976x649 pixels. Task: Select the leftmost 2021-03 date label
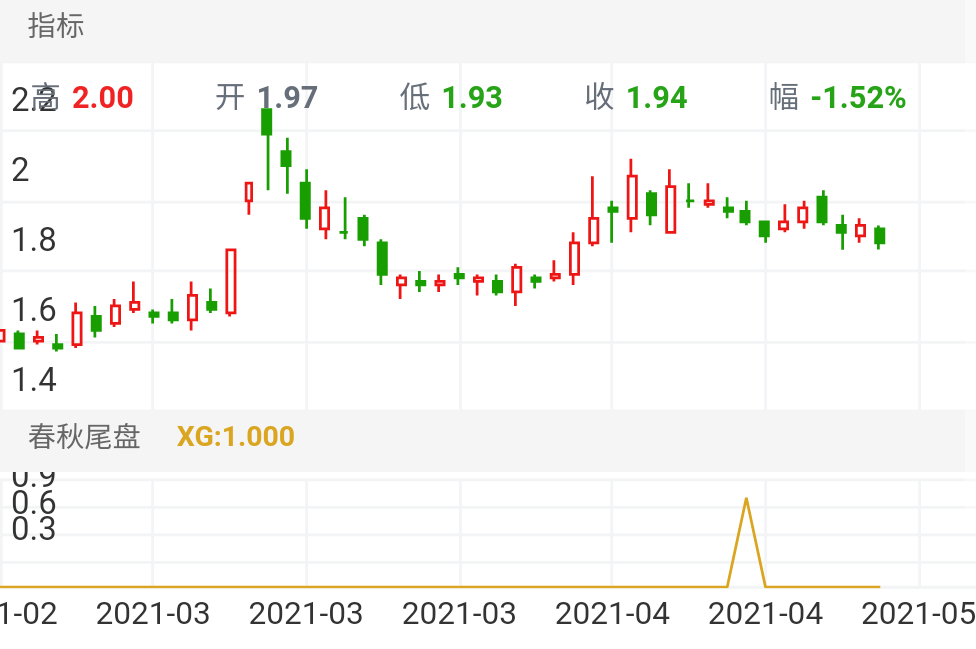pyautogui.click(x=153, y=613)
